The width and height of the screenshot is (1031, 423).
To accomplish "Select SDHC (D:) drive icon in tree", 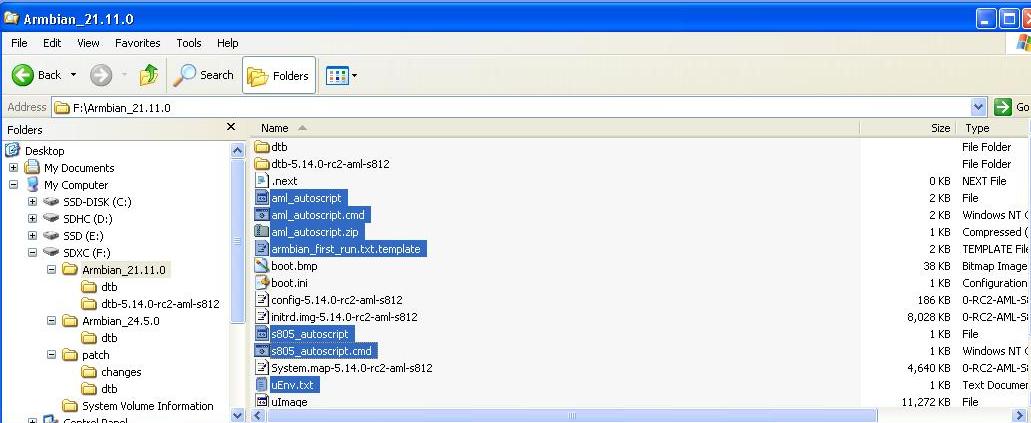I will 51,218.
